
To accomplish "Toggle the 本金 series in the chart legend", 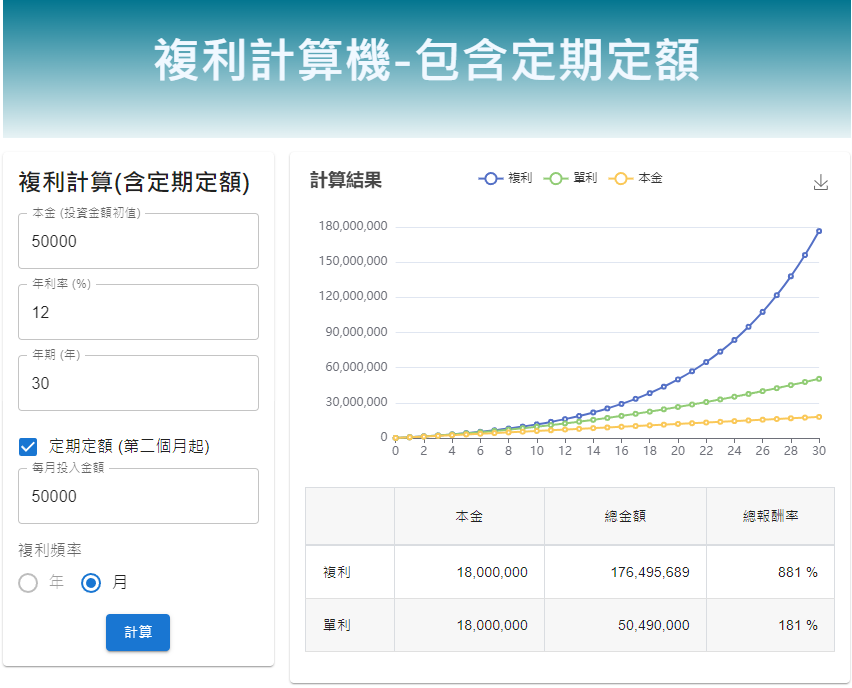I will click(x=636, y=178).
